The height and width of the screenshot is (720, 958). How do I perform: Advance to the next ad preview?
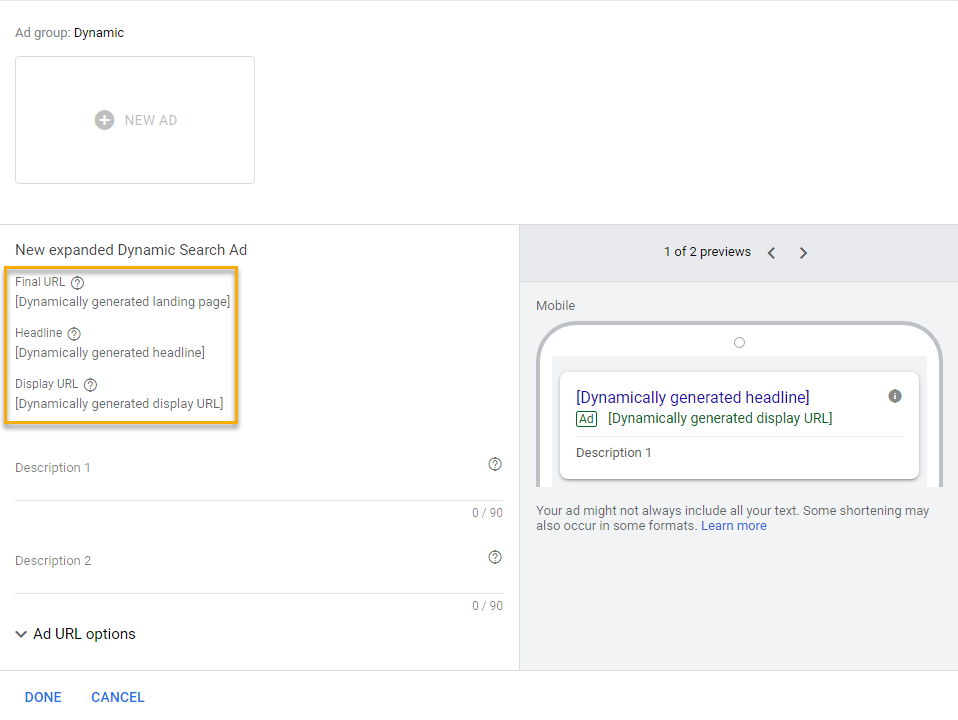(803, 253)
